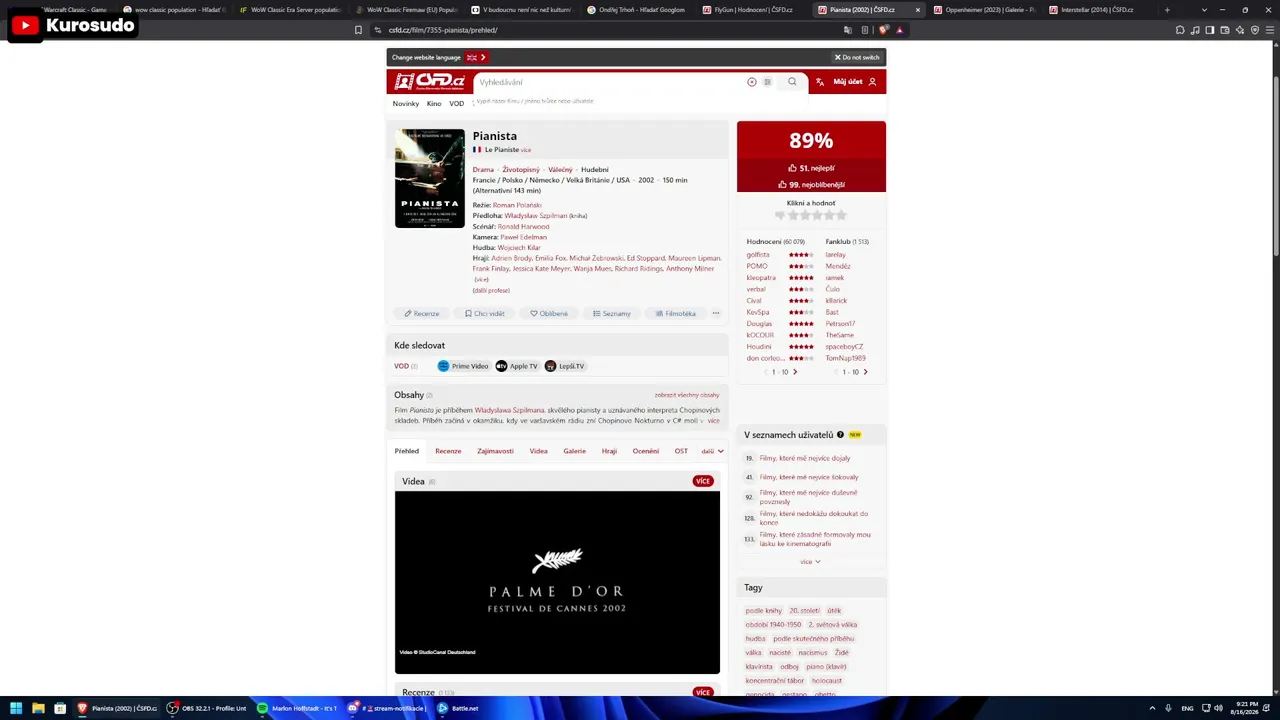Viewport: 1280px width, 720px height.
Task: Open the Můj účet user account icon
Action: pyautogui.click(x=872, y=82)
